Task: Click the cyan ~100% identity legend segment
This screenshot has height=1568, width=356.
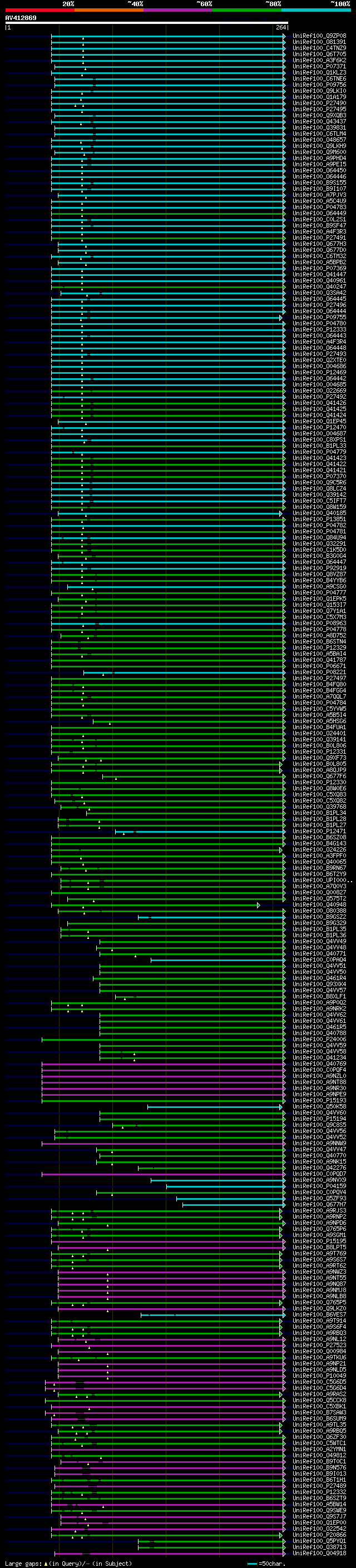Action: [316, 10]
